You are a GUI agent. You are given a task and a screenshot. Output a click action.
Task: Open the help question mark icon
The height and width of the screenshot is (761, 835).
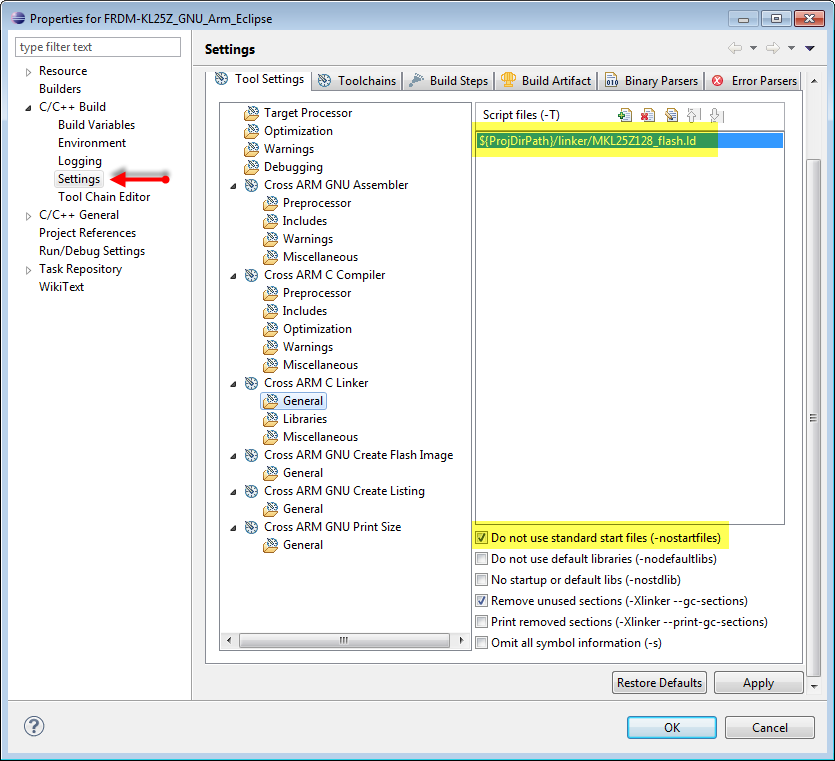[x=33, y=727]
